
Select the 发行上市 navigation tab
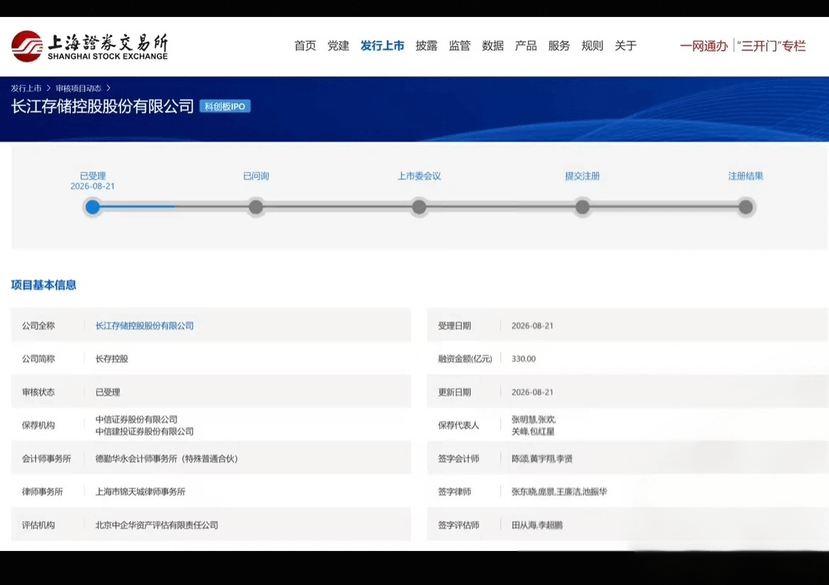[382, 46]
